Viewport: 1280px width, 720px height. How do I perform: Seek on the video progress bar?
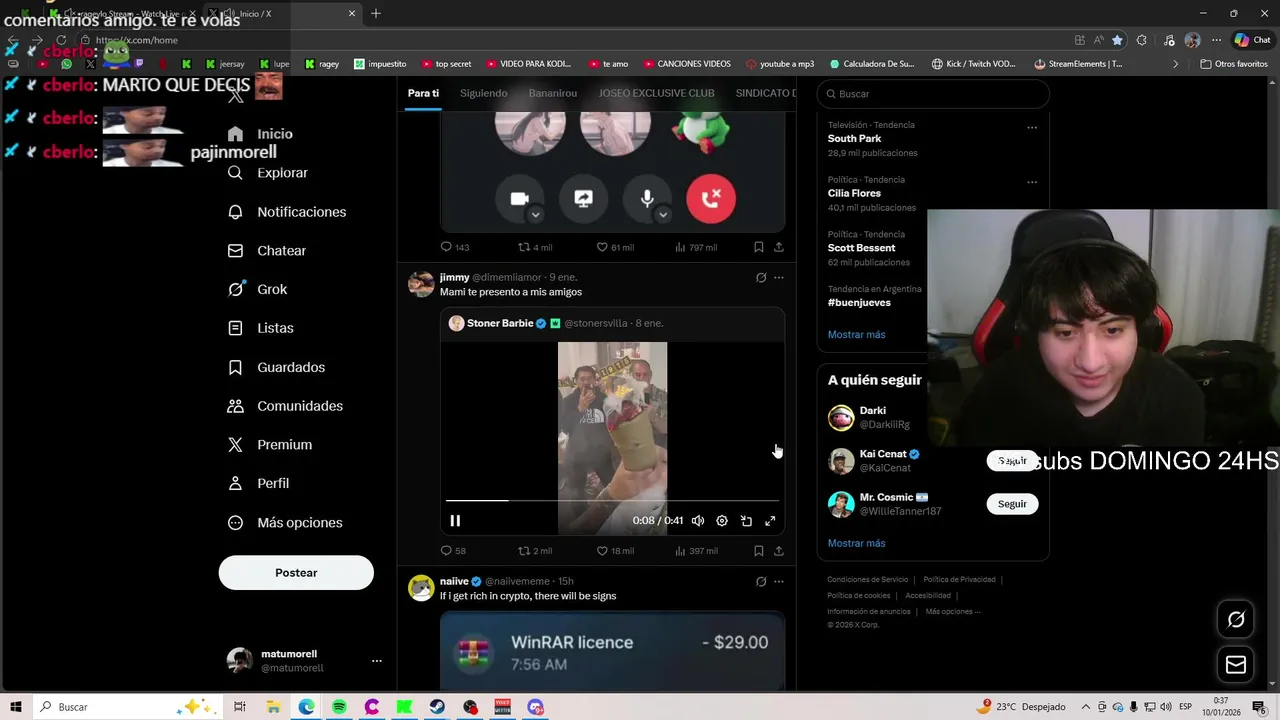[612, 500]
